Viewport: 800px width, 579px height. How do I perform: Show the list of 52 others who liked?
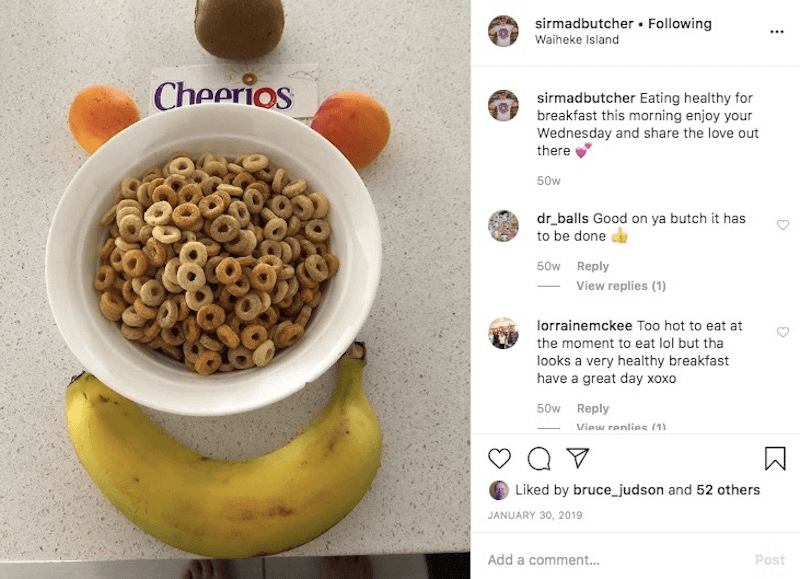pos(728,490)
